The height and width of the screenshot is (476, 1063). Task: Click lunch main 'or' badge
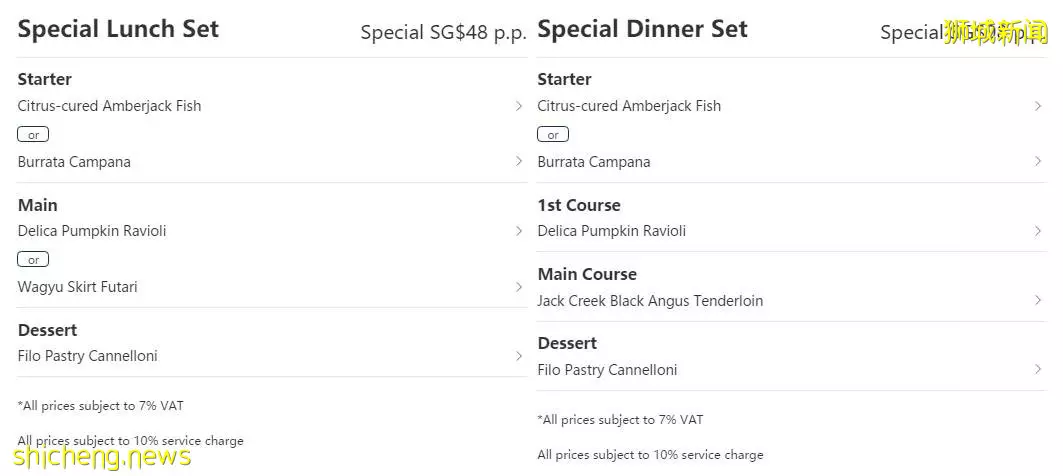33,260
